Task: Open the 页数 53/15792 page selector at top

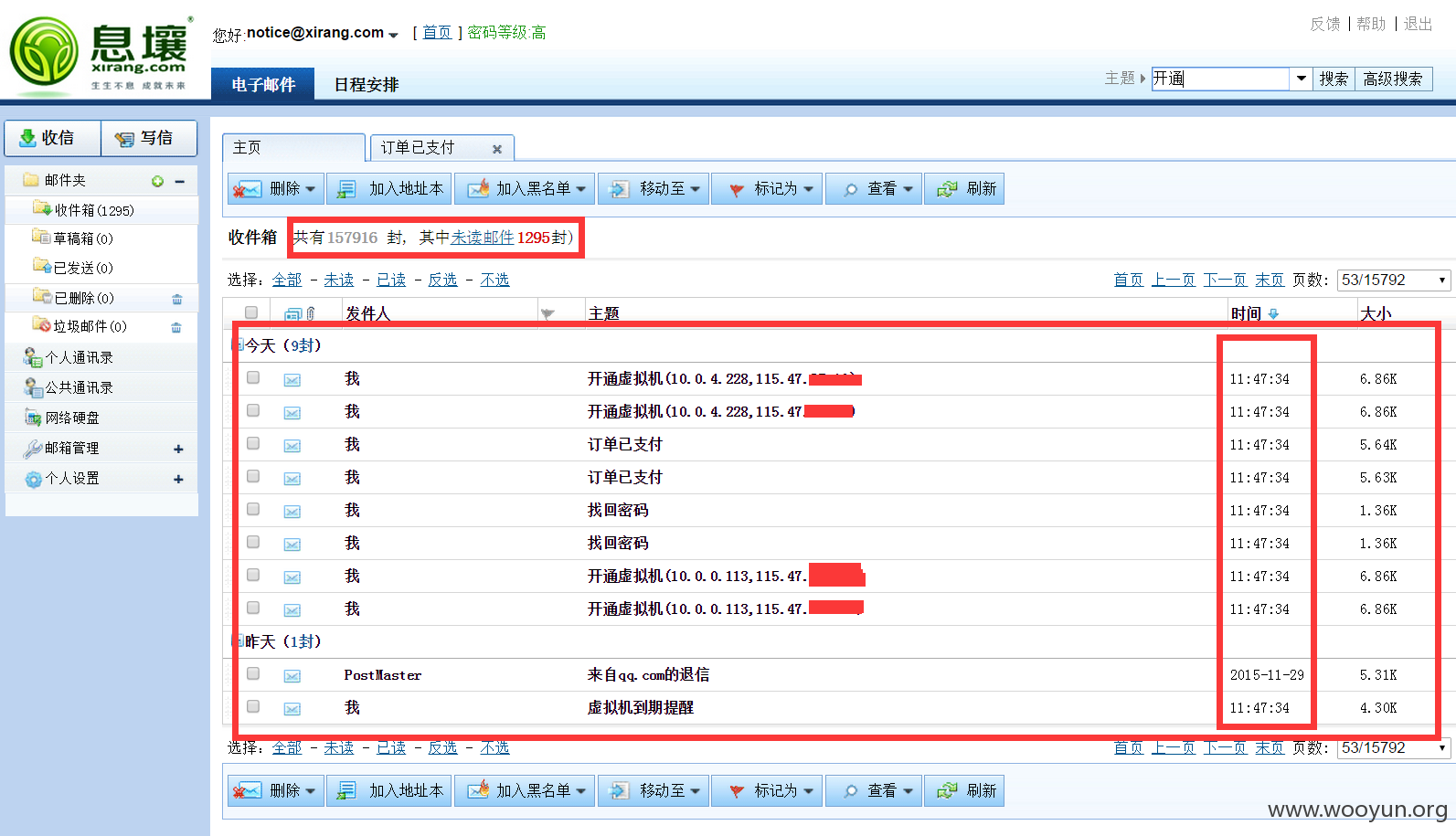Action: click(1394, 280)
